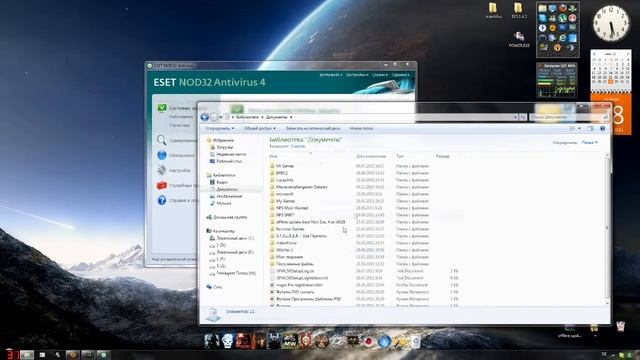
Task: Open the Справка menu in ESET header
Action: pos(400,75)
